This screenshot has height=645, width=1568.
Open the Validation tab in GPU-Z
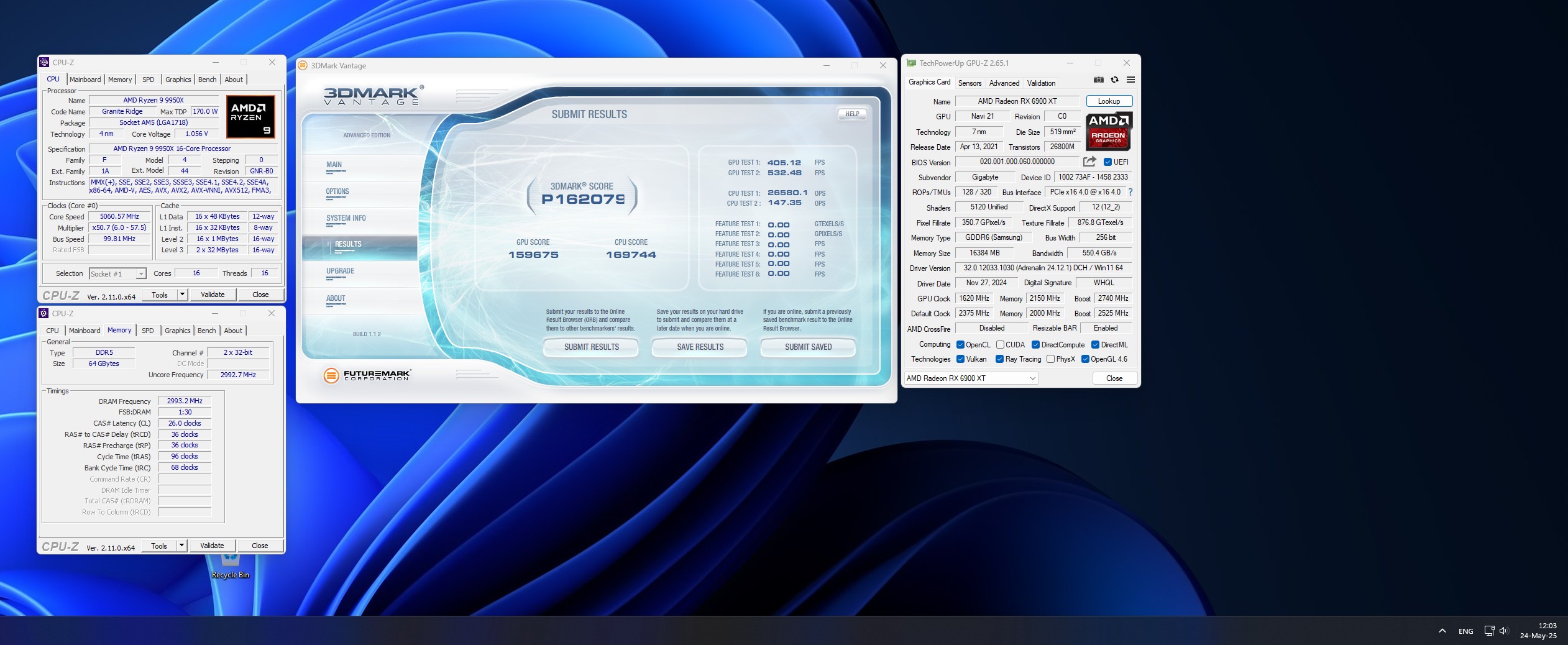click(x=1041, y=83)
